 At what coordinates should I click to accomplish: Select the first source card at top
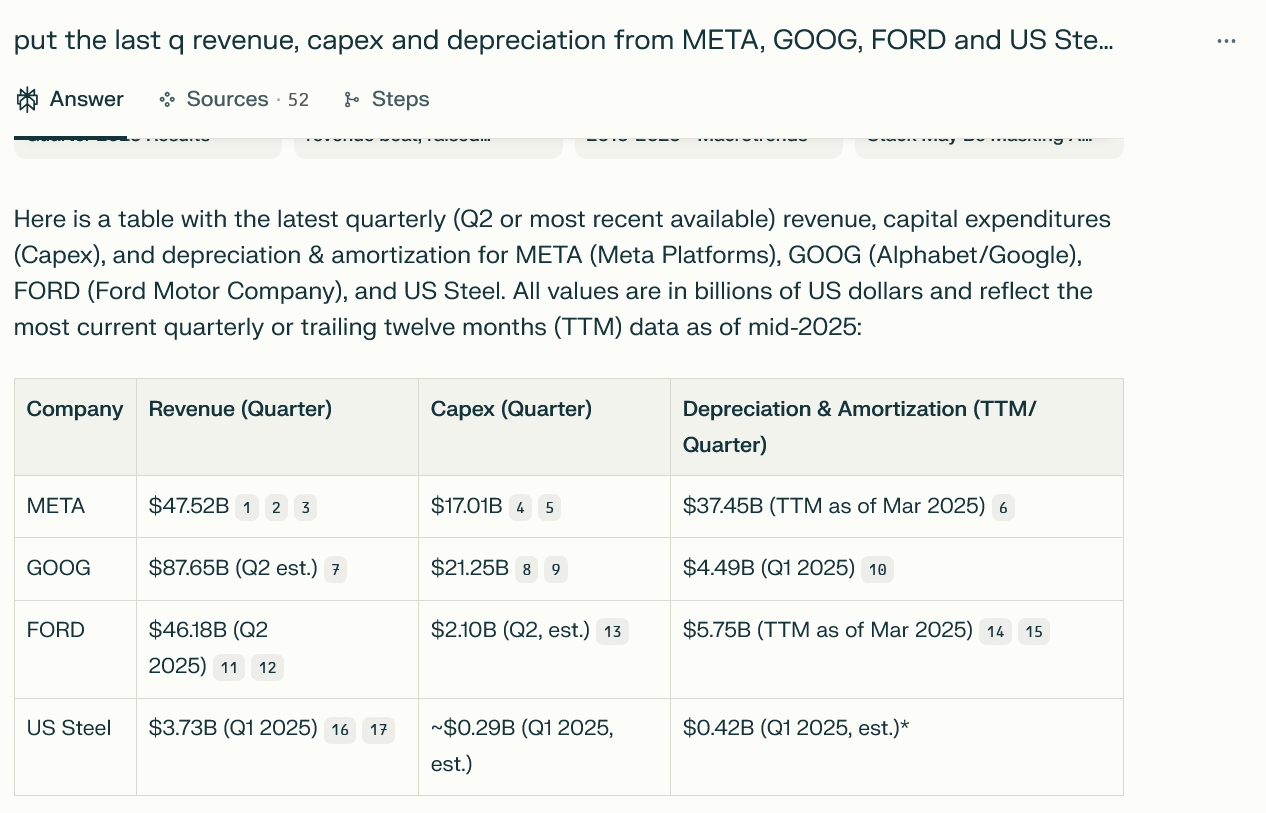click(x=147, y=146)
